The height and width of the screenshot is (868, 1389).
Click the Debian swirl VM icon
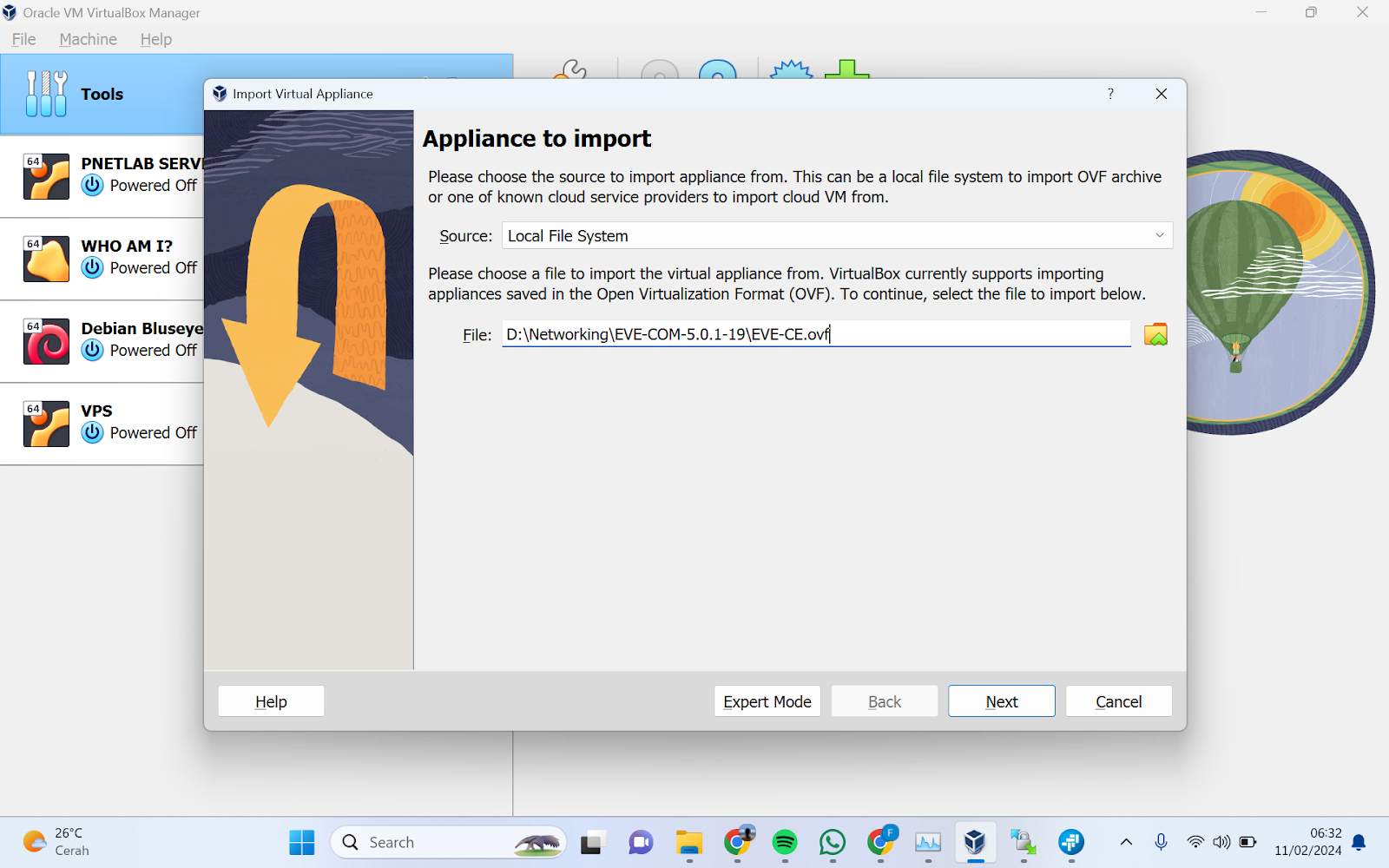47,341
